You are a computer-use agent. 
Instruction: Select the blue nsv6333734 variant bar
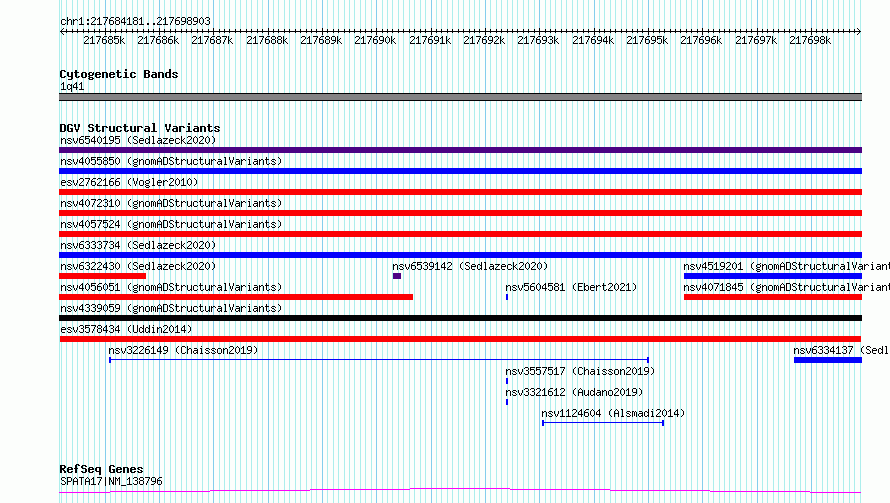pos(460,255)
